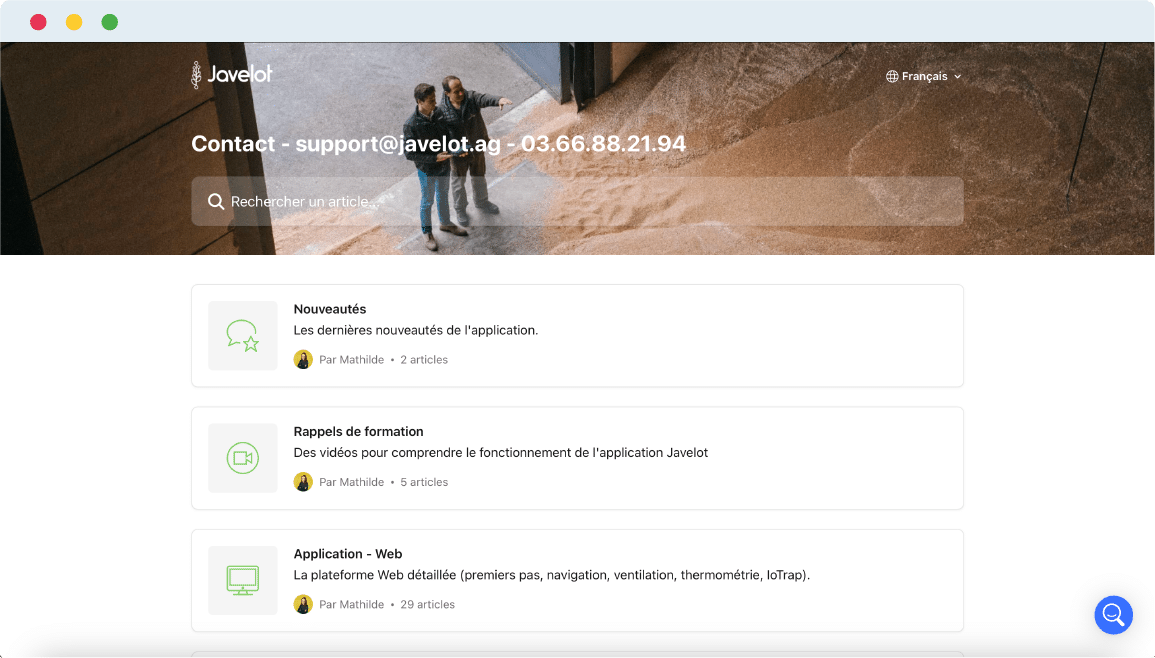This screenshot has height=658, width=1155.
Task: Click the green macOS maximize window button
Action: pos(110,22)
